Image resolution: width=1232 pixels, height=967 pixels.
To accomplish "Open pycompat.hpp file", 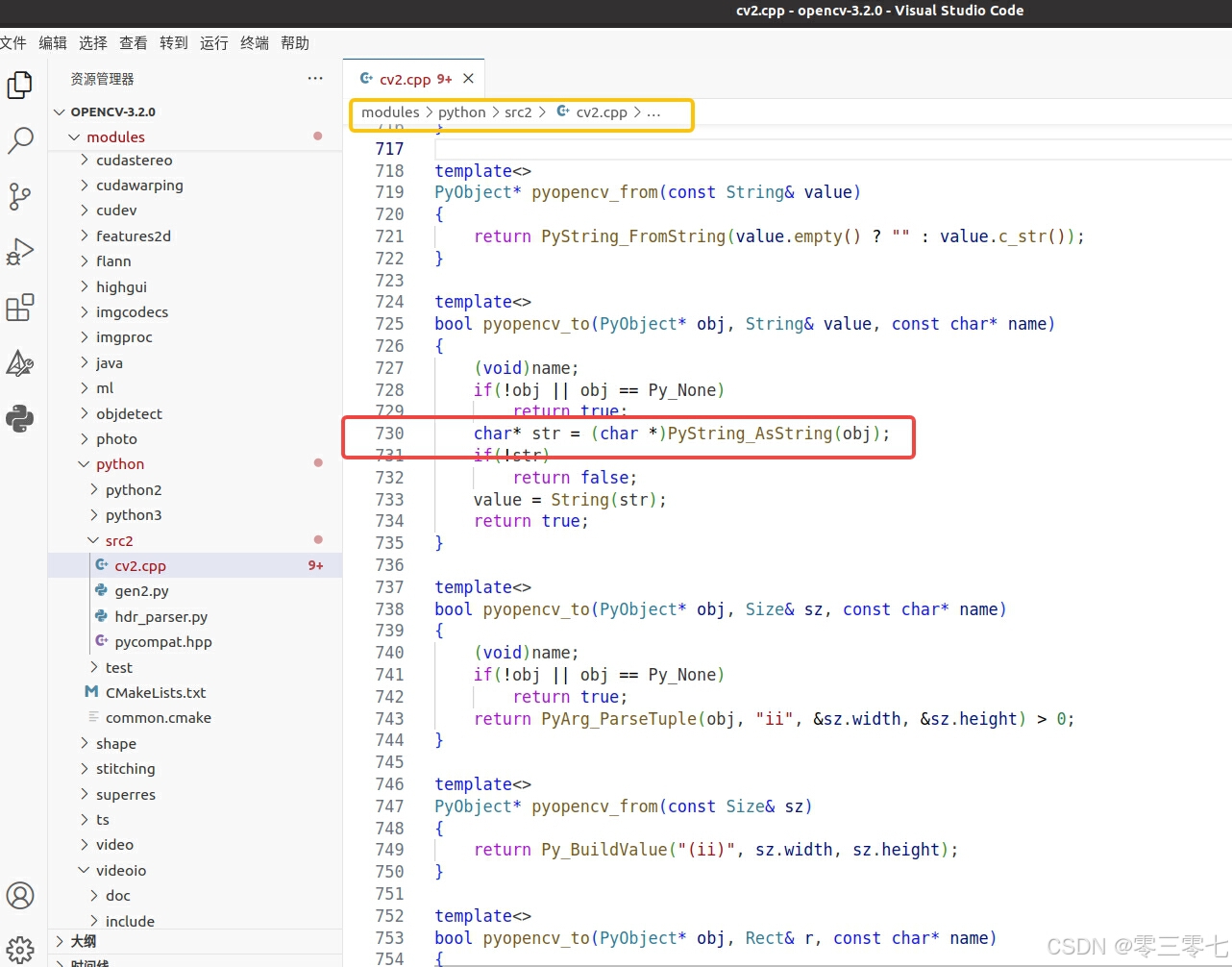I will (x=195, y=642).
